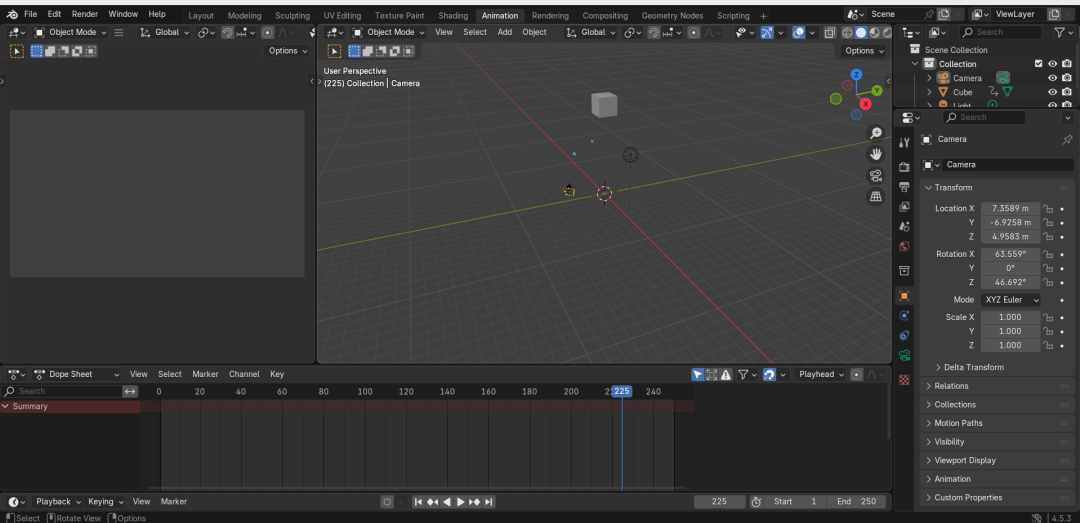Image resolution: width=1080 pixels, height=523 pixels.
Task: Select wireframe viewport shading mode
Action: tap(848, 32)
